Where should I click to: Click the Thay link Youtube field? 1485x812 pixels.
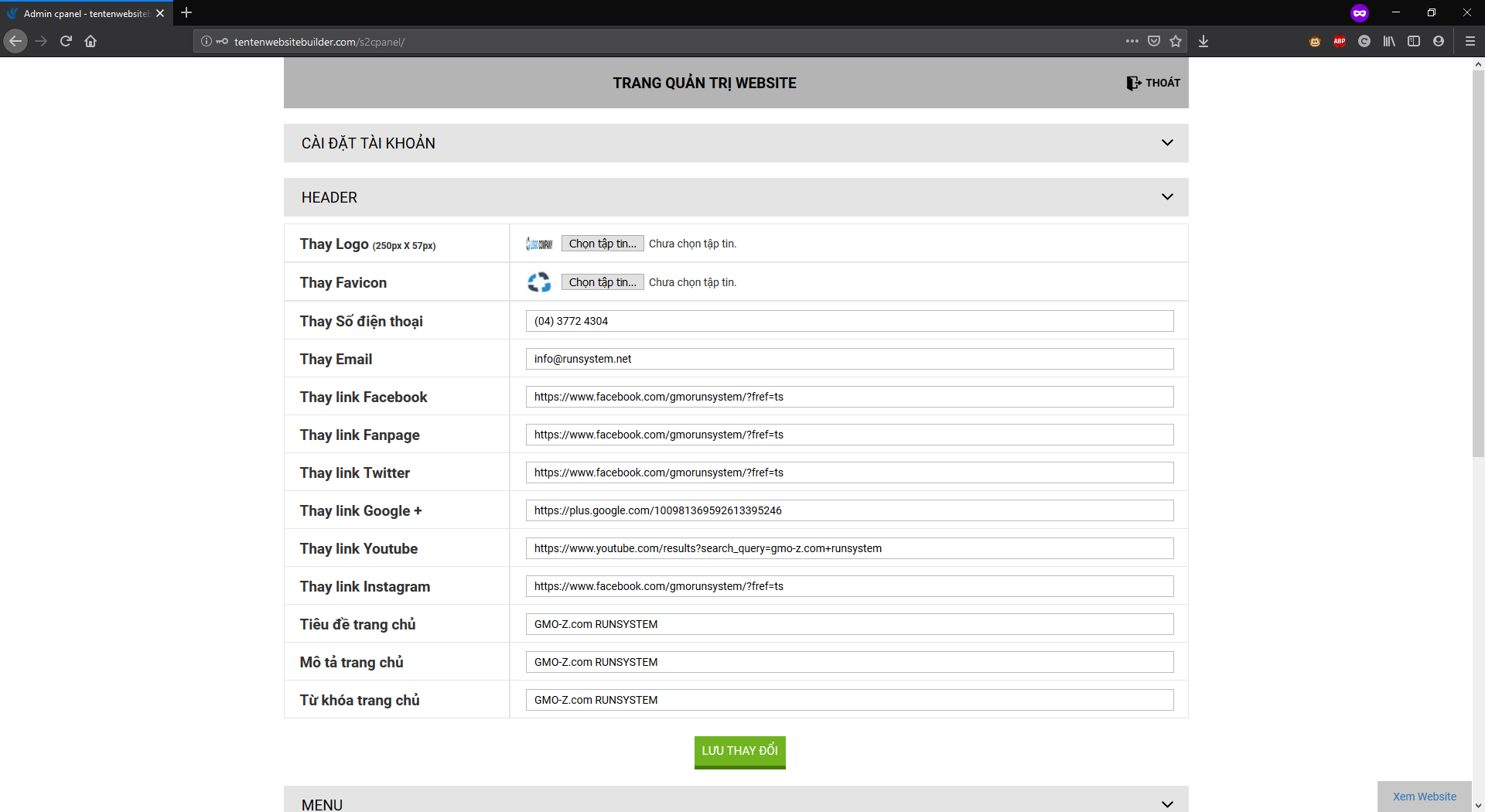pos(850,548)
